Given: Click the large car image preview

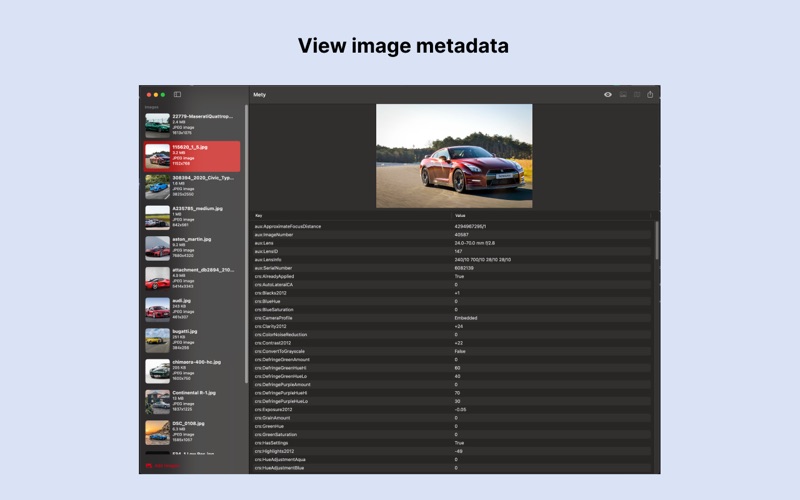Looking at the screenshot, I should pos(454,156).
